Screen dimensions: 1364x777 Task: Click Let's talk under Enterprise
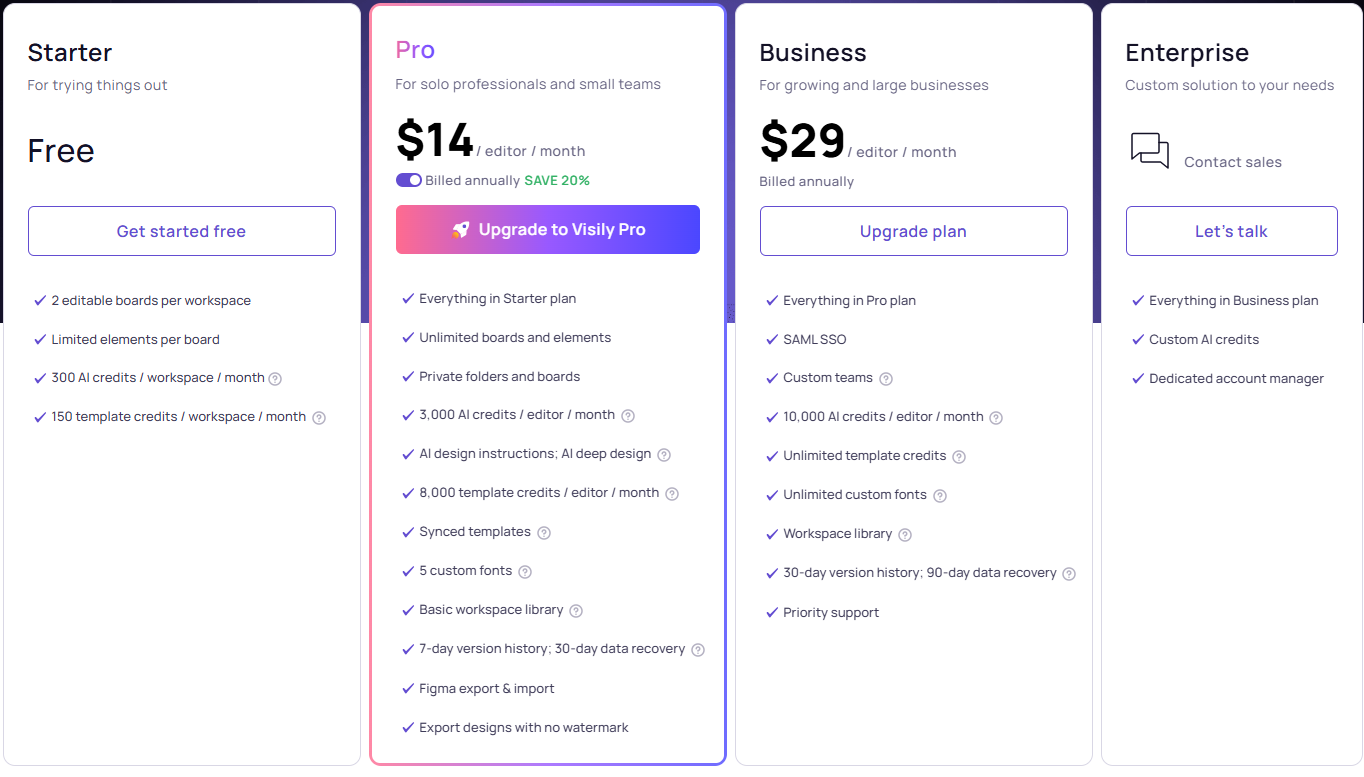click(x=1231, y=230)
